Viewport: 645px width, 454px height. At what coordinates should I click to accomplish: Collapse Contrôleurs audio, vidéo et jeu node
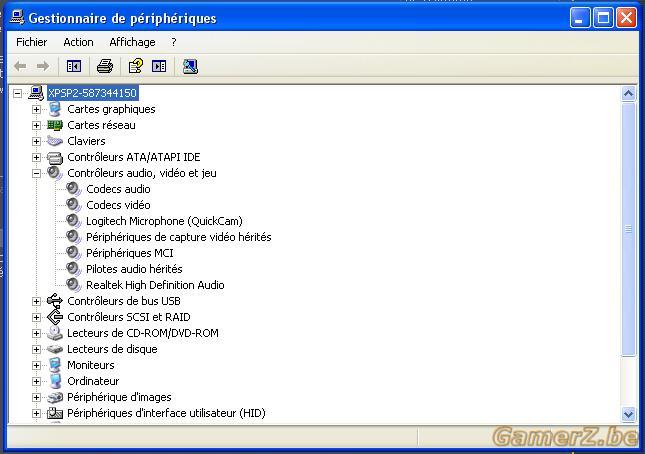point(36,173)
